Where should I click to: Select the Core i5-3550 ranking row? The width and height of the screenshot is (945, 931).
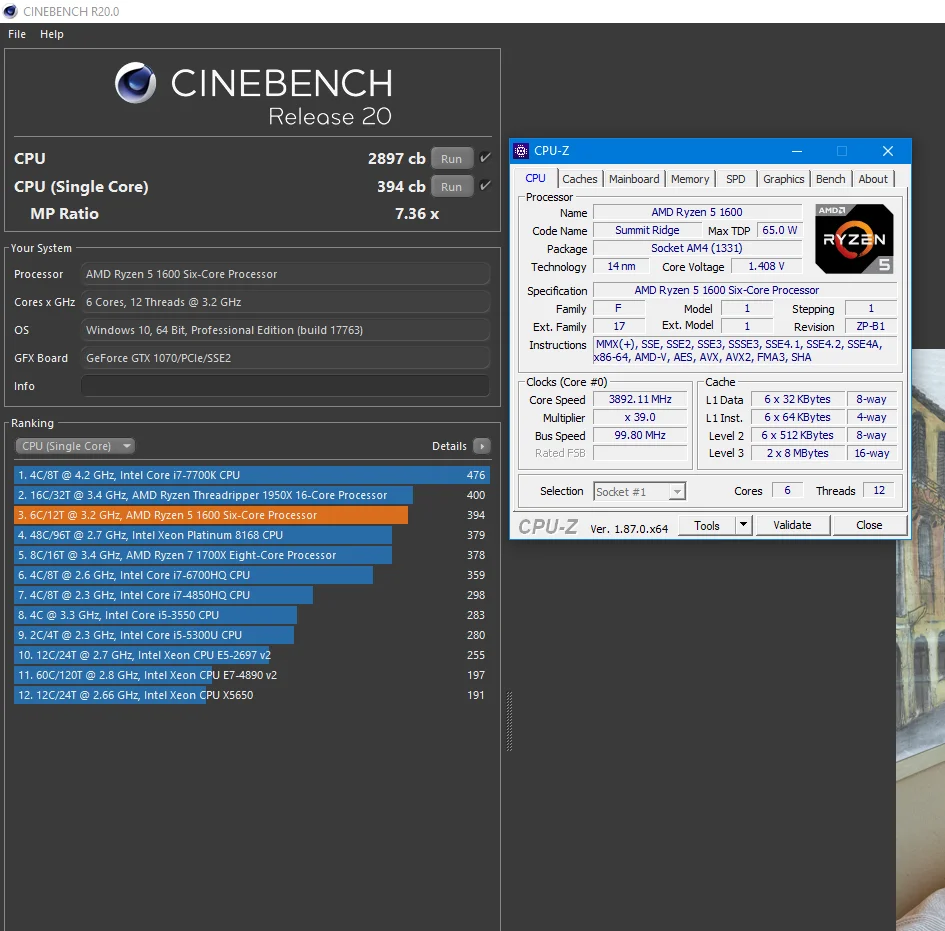click(252, 615)
